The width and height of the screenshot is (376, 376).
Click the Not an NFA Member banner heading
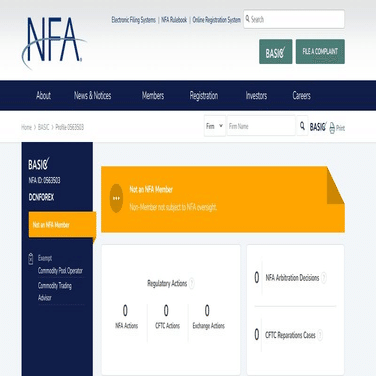[x=151, y=190]
